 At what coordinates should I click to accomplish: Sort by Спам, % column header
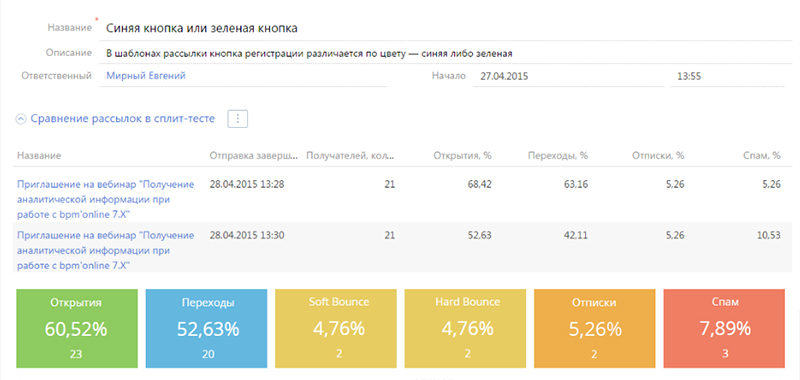[x=762, y=156]
